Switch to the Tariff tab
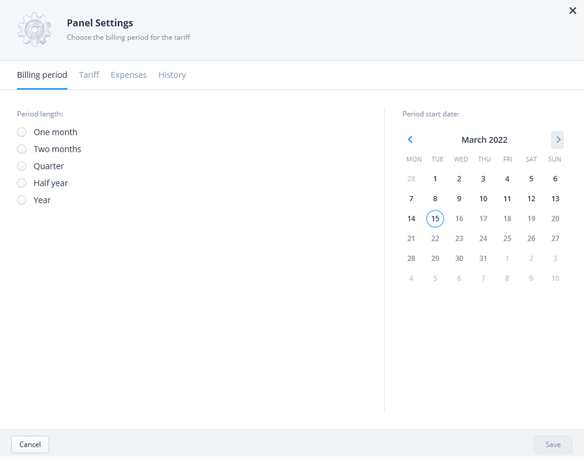 [89, 75]
